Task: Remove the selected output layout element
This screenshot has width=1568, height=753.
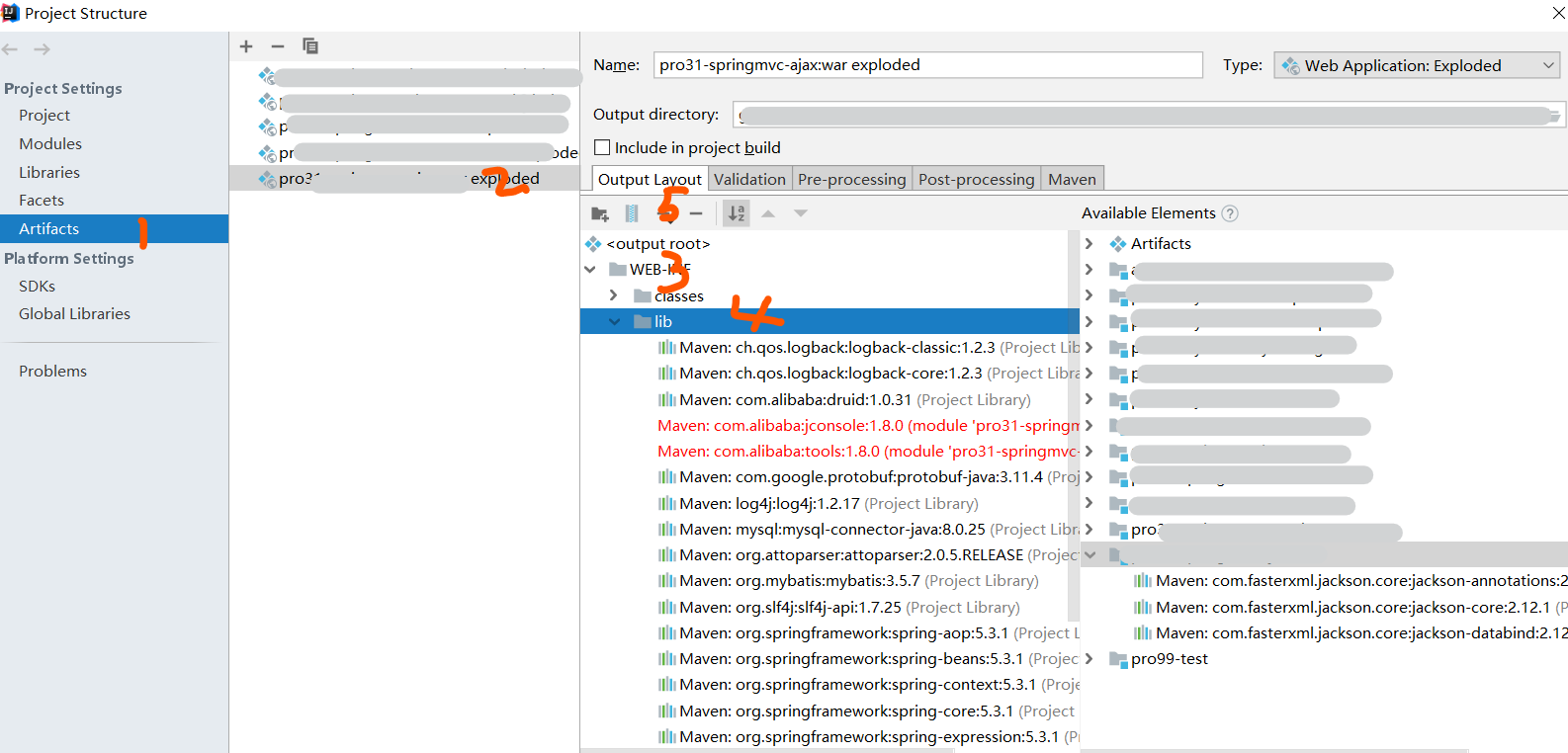Action: pyautogui.click(x=696, y=213)
